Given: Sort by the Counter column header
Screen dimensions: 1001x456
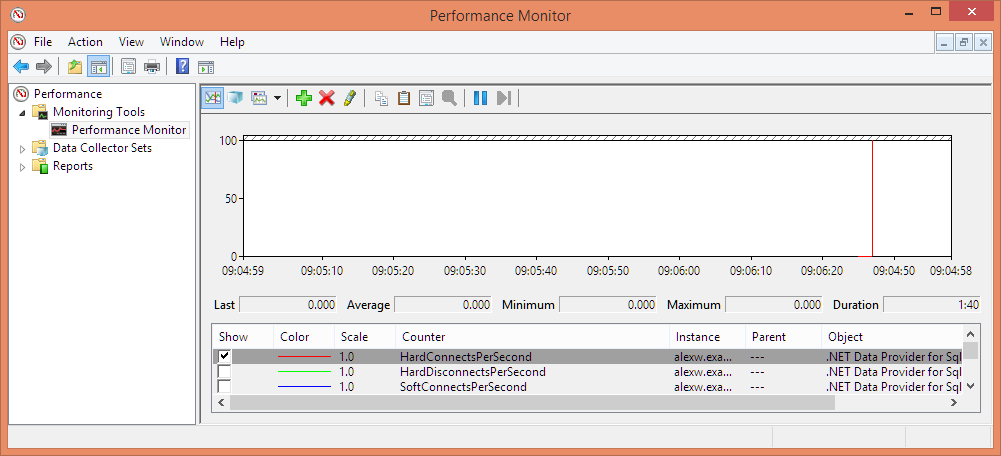Looking at the screenshot, I should click(532, 337).
